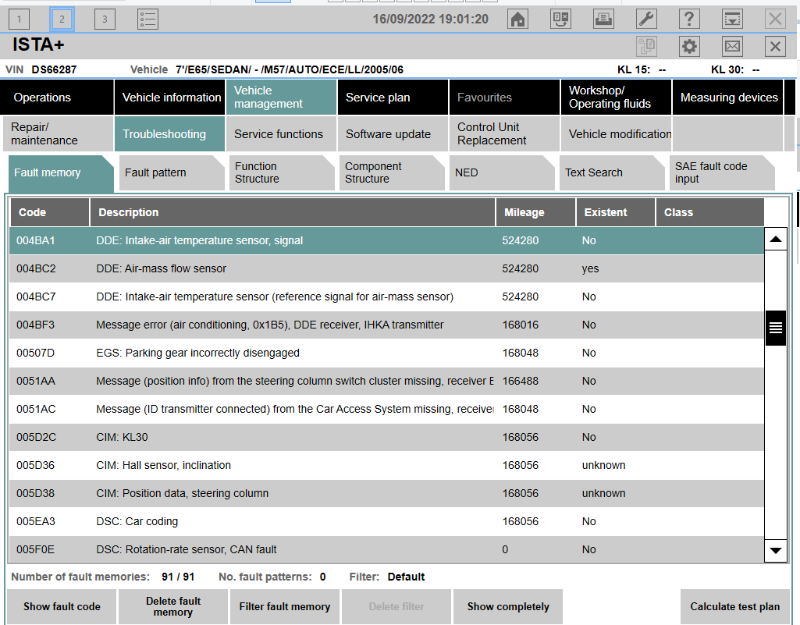Image resolution: width=800 pixels, height=625 pixels.
Task: Click the print icon in toolbar
Action: tap(603, 19)
